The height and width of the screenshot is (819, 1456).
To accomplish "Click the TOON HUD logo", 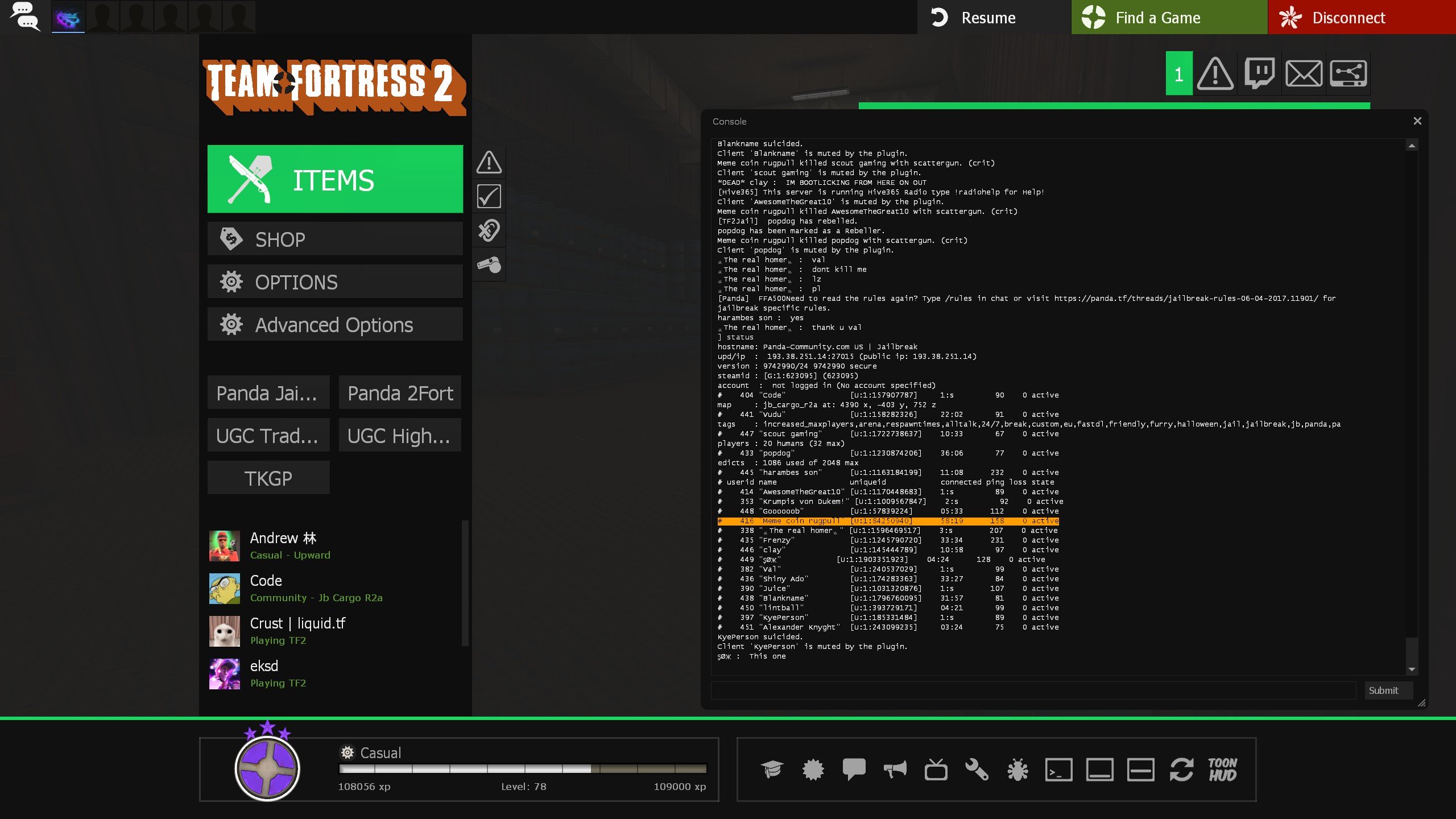I will point(1222,770).
